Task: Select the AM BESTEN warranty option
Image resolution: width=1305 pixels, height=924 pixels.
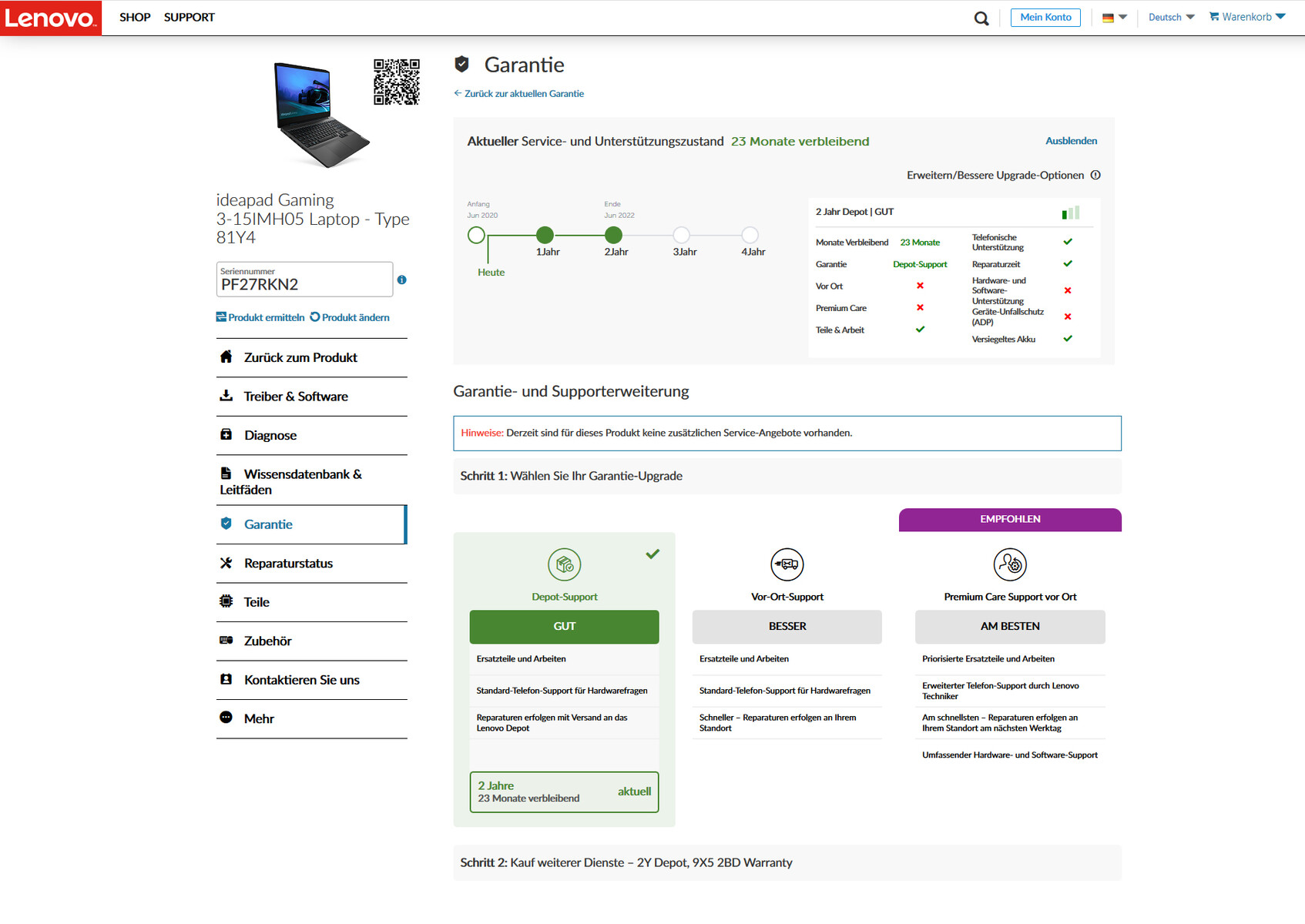Action: pyautogui.click(x=1010, y=627)
